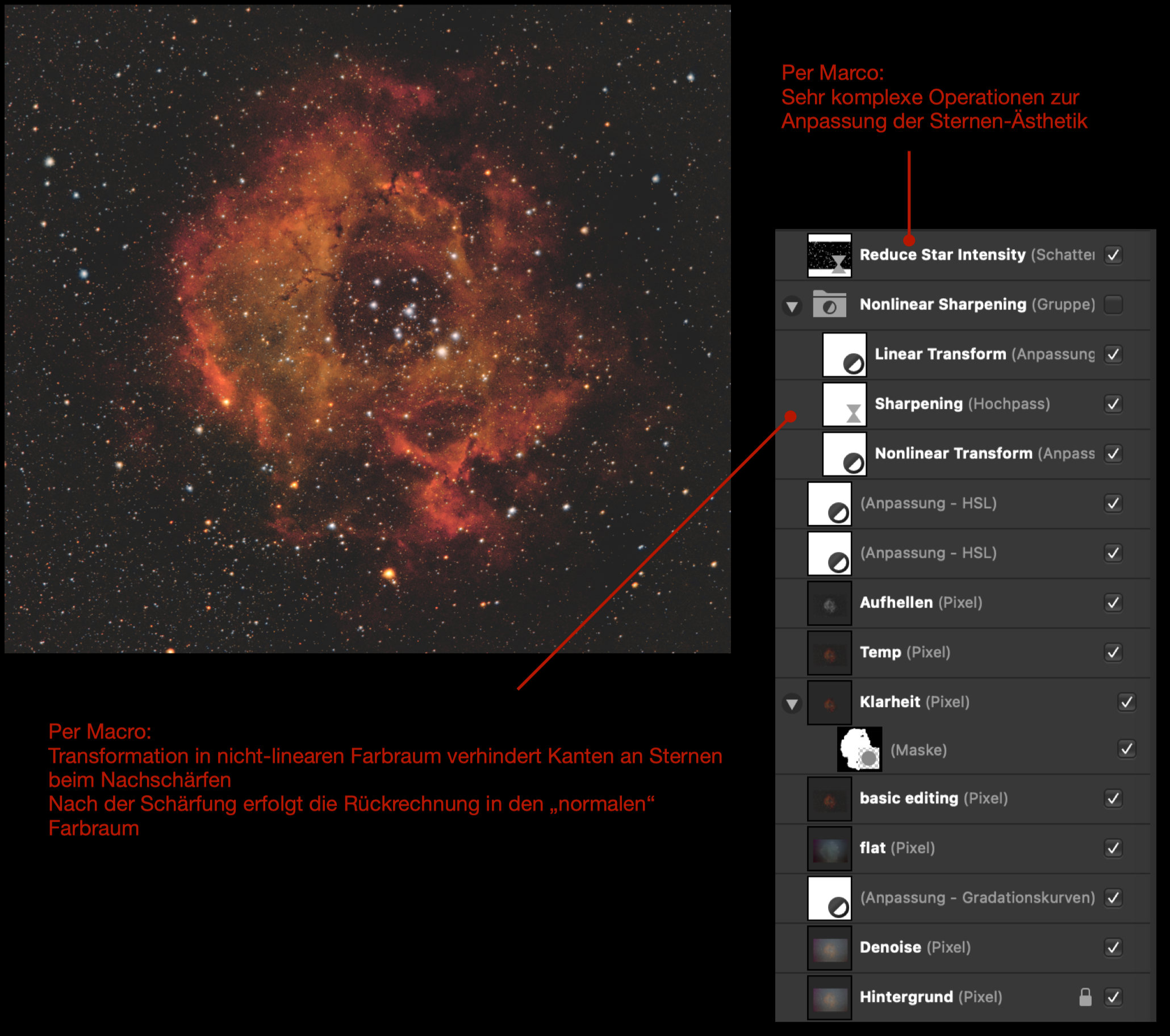Collapse the Nonlinear Sharpening group

792,306
